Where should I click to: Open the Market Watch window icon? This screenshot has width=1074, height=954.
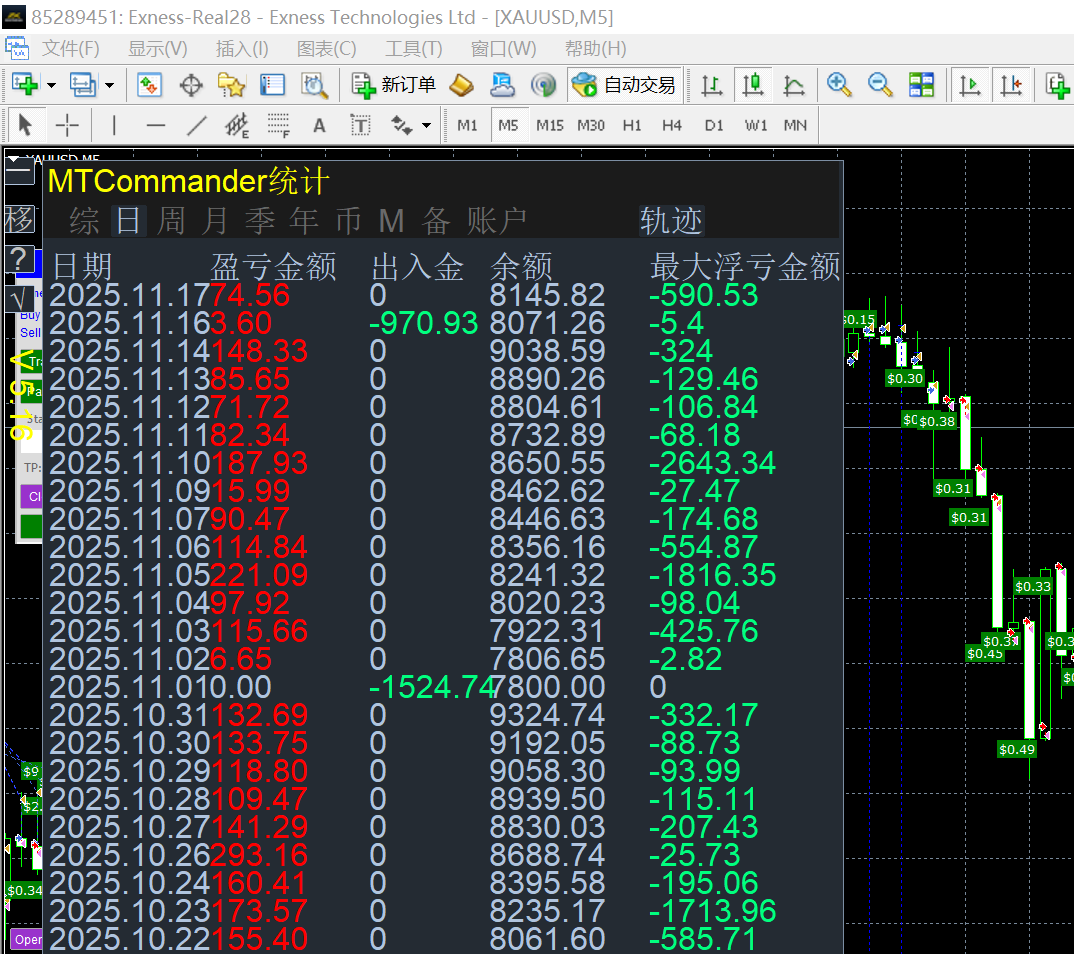149,85
